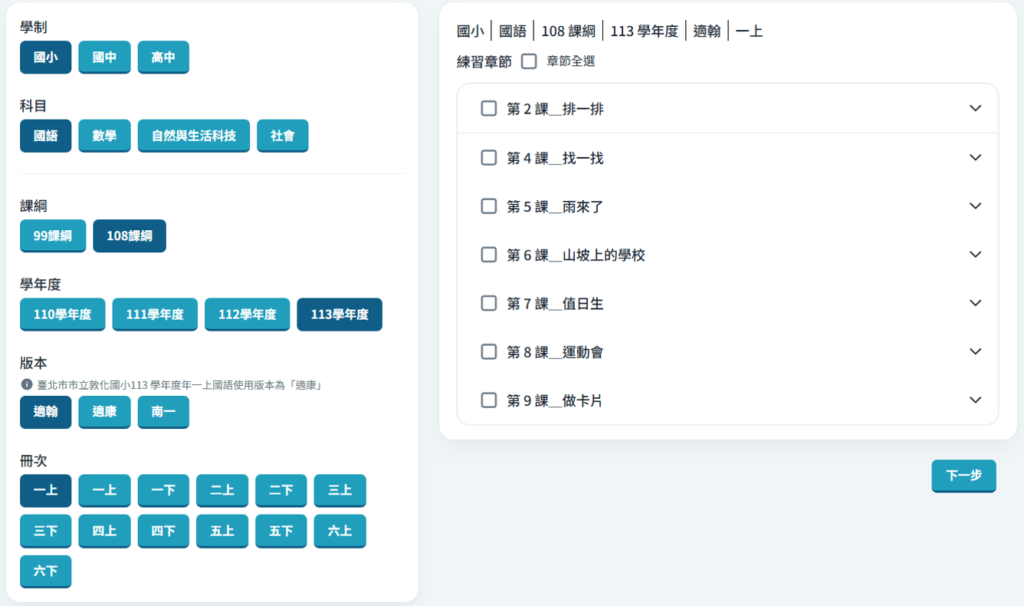Click the info icon above the version buttons
The image size is (1024, 606).
click(26, 384)
